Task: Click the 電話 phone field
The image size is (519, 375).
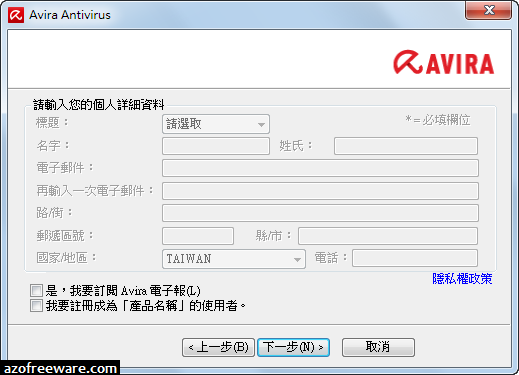Action: (x=415, y=258)
